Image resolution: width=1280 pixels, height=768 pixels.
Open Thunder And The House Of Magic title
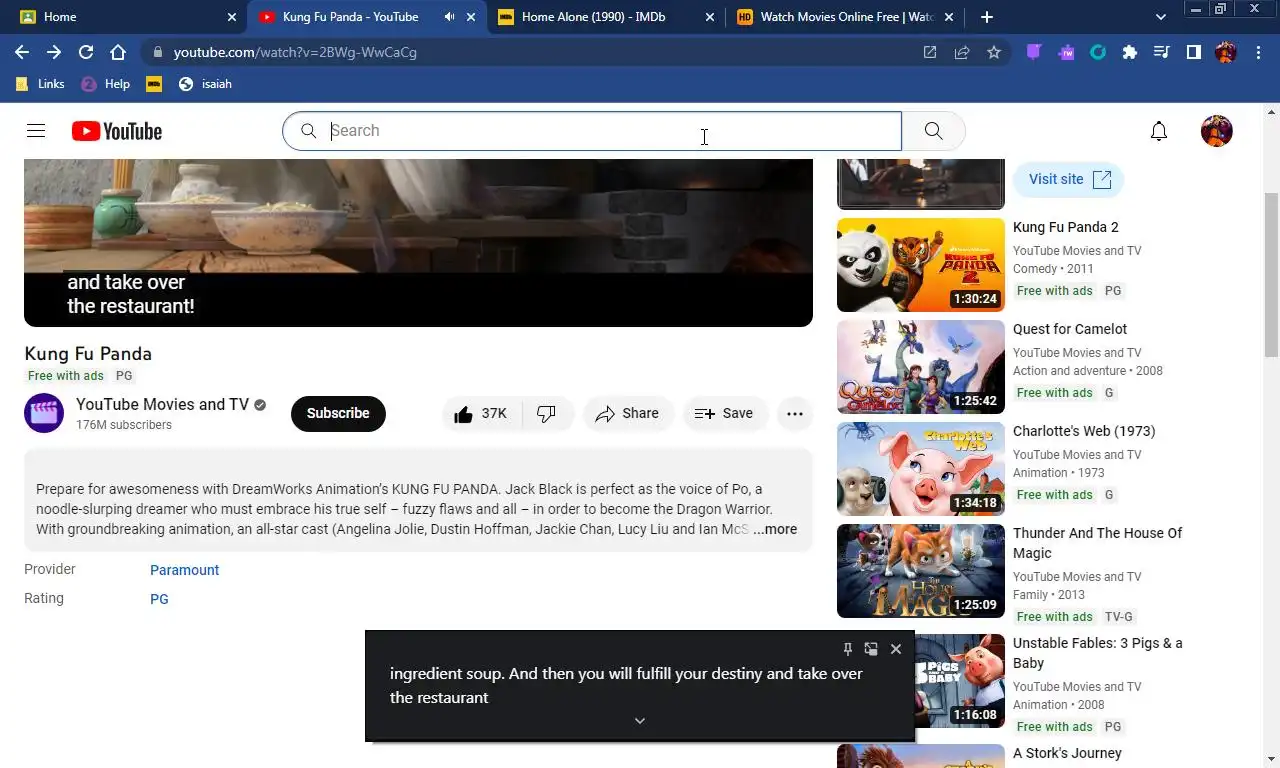coord(1097,543)
